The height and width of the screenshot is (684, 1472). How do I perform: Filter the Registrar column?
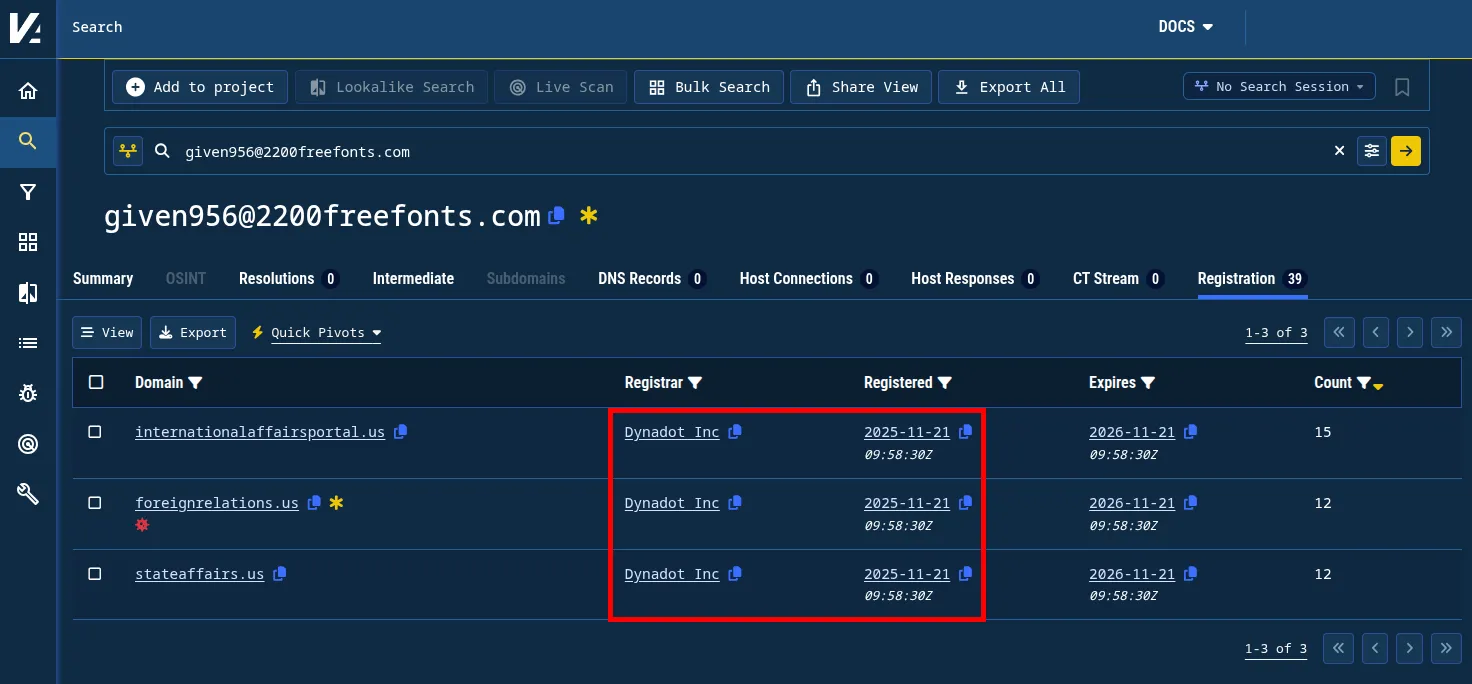pos(695,383)
